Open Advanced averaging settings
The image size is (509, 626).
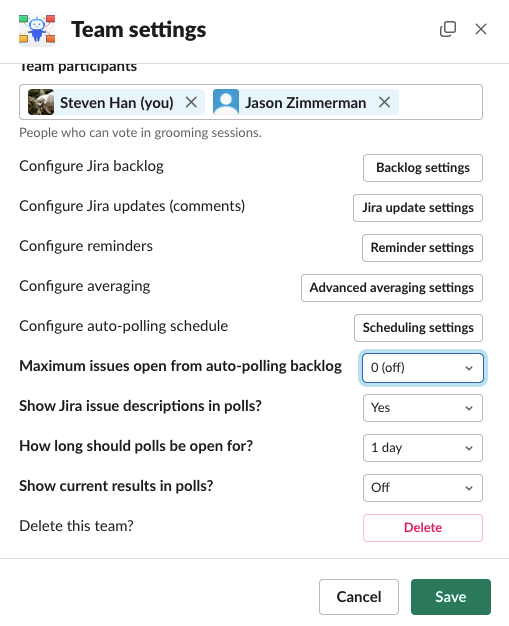click(392, 288)
